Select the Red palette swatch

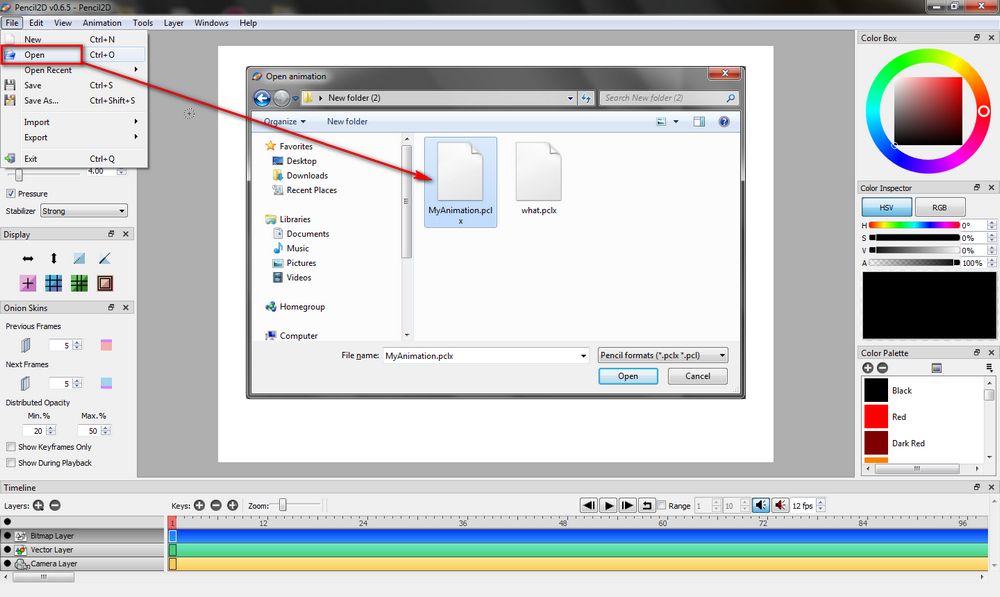coord(876,416)
